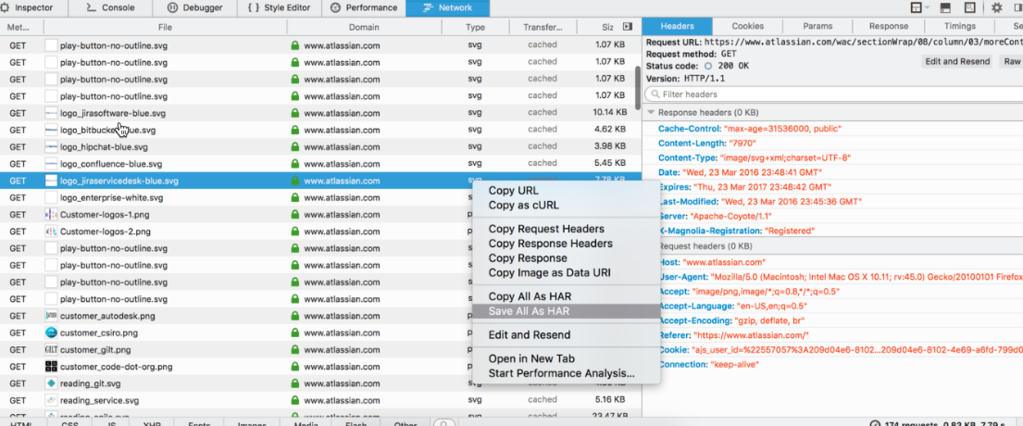The image size is (1023, 426).
Task: Click the customer_gilt.png thumbnail icon
Action: click(x=52, y=350)
